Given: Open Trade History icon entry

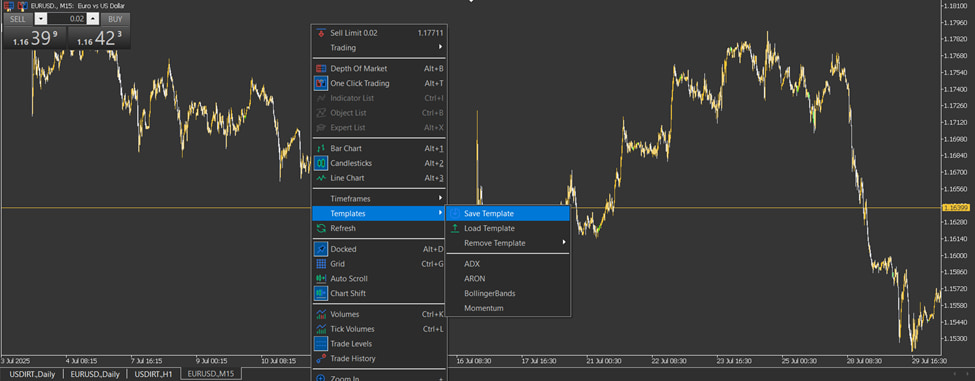Looking at the screenshot, I should click(x=321, y=359).
